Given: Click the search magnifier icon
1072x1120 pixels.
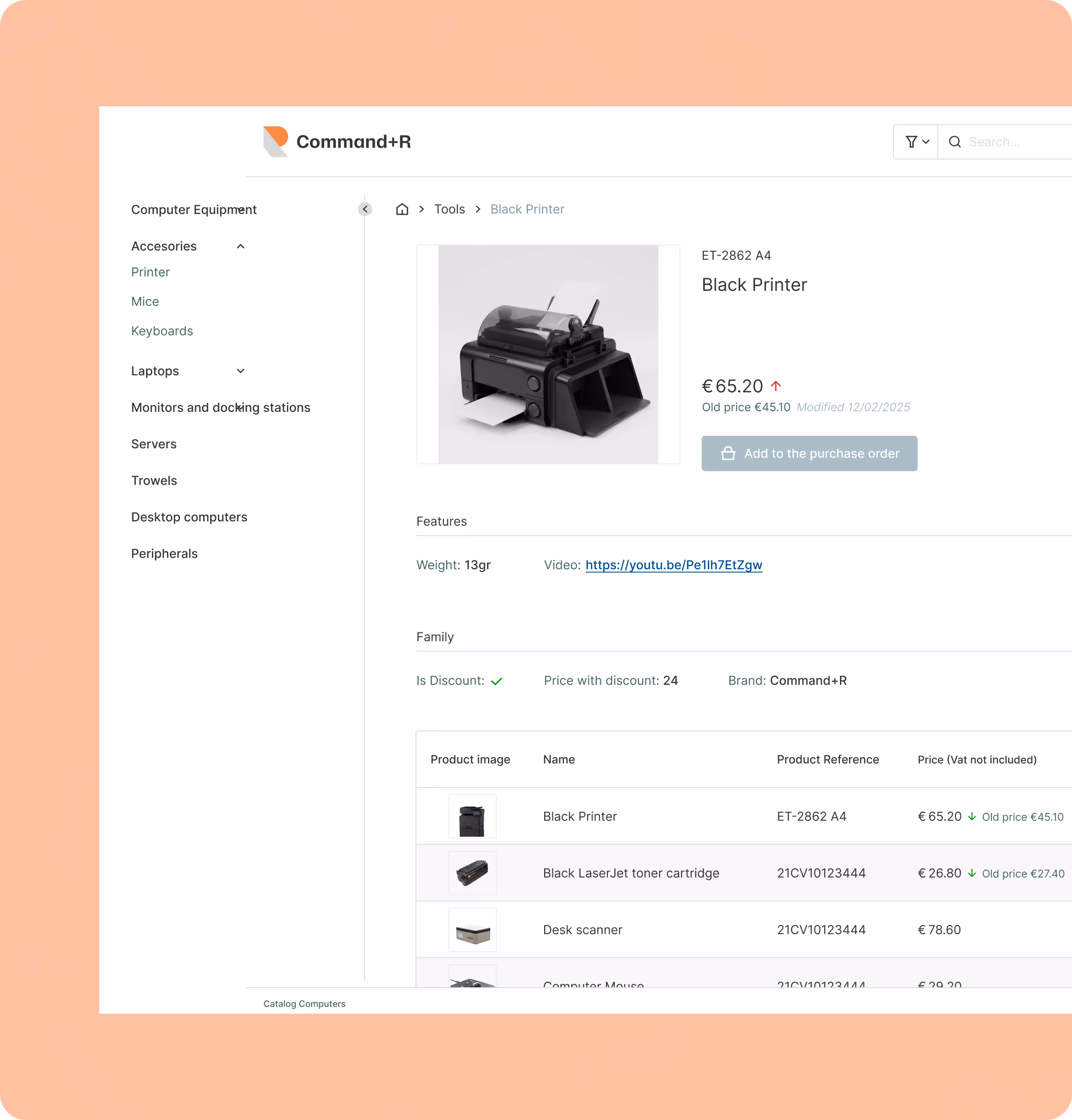Looking at the screenshot, I should 954,142.
